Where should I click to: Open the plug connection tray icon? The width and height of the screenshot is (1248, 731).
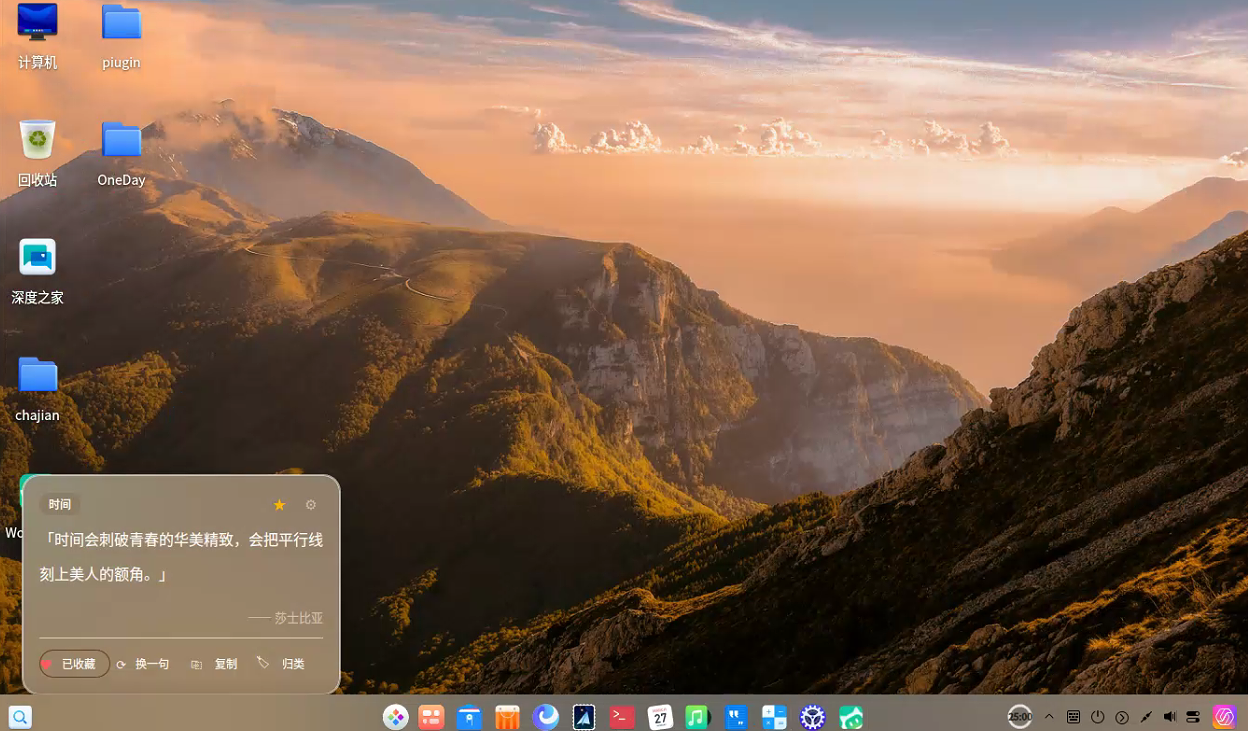(x=1146, y=716)
